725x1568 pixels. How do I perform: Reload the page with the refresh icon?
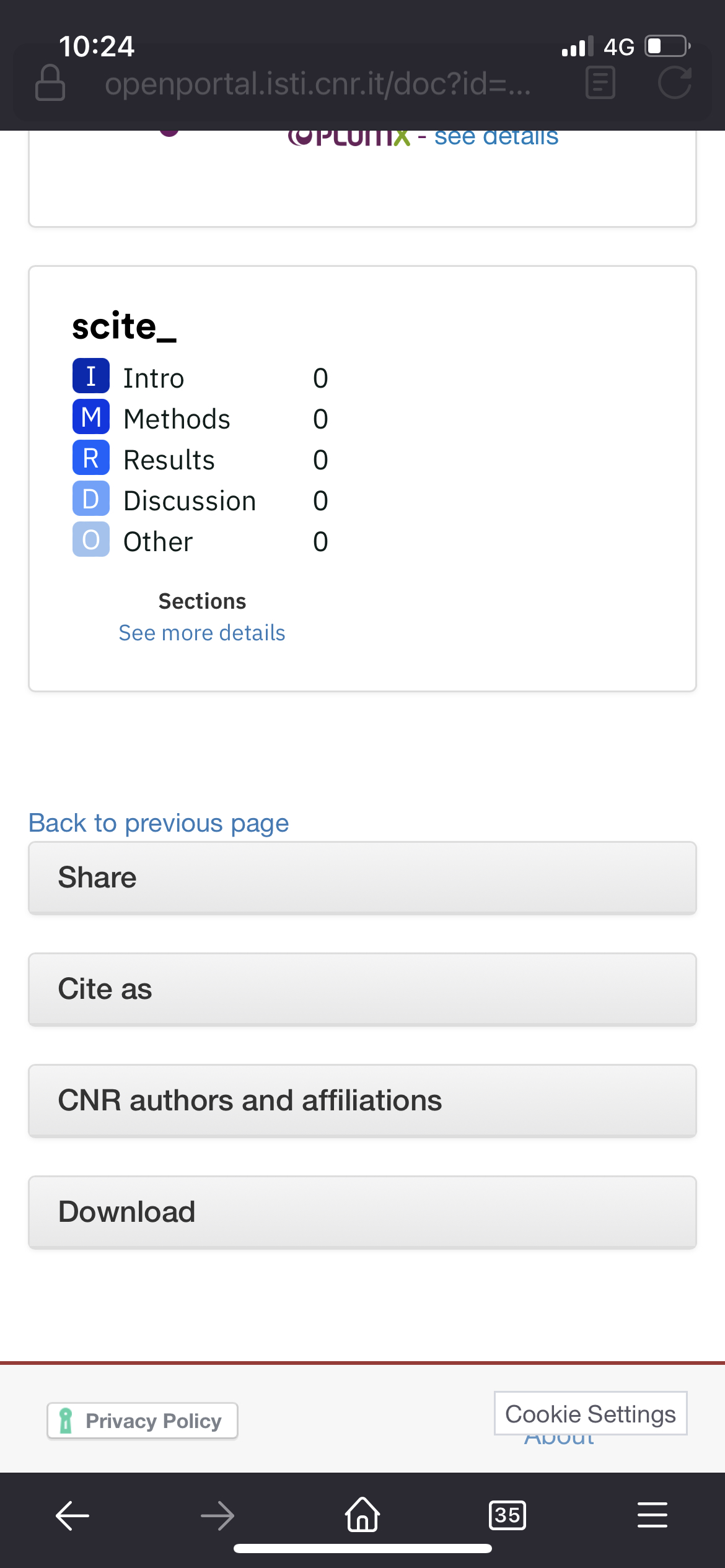tap(674, 83)
